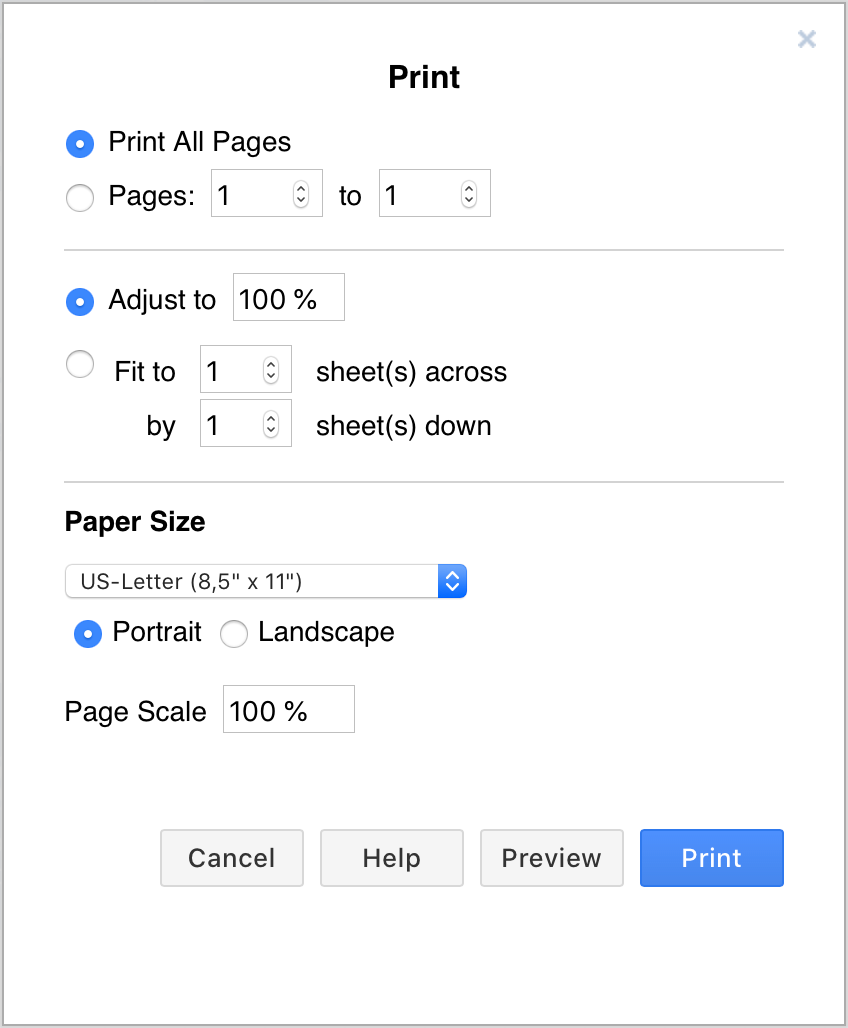Enable the Adjust to scaling option
The image size is (848, 1028).
pos(79,301)
